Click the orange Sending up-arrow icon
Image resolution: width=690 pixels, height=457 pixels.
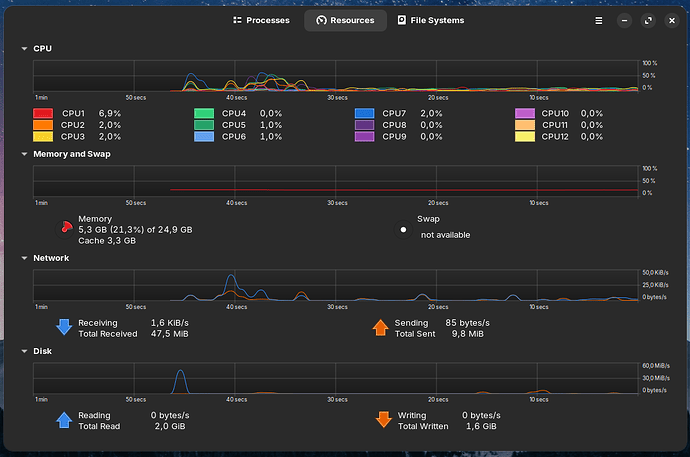point(381,327)
